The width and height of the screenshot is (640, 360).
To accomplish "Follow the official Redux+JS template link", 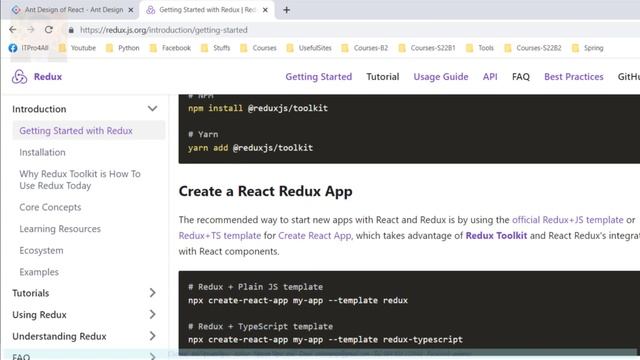I will (568, 220).
